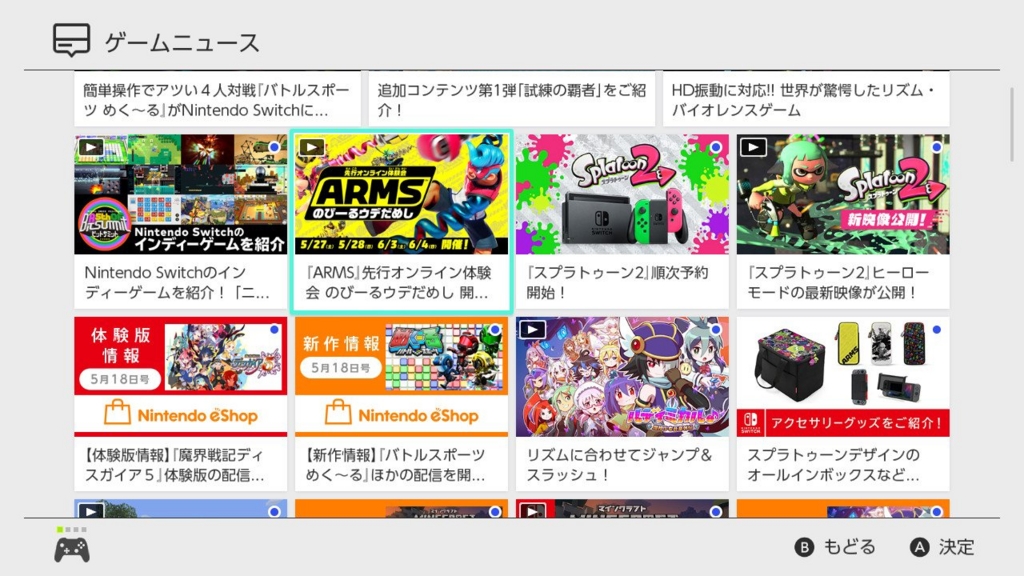The width and height of the screenshot is (1024, 576).
Task: Open the Splatoon 2 preorder start article
Action: coord(622,221)
